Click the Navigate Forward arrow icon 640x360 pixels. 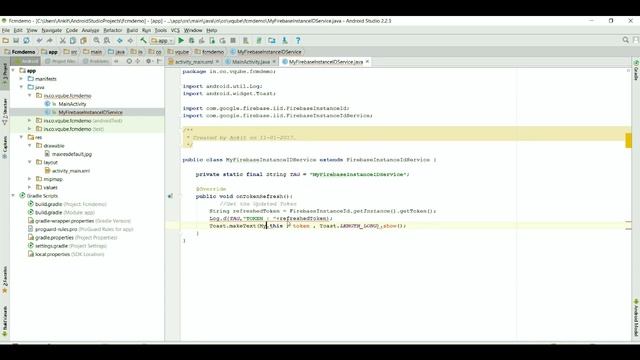click(130, 40)
